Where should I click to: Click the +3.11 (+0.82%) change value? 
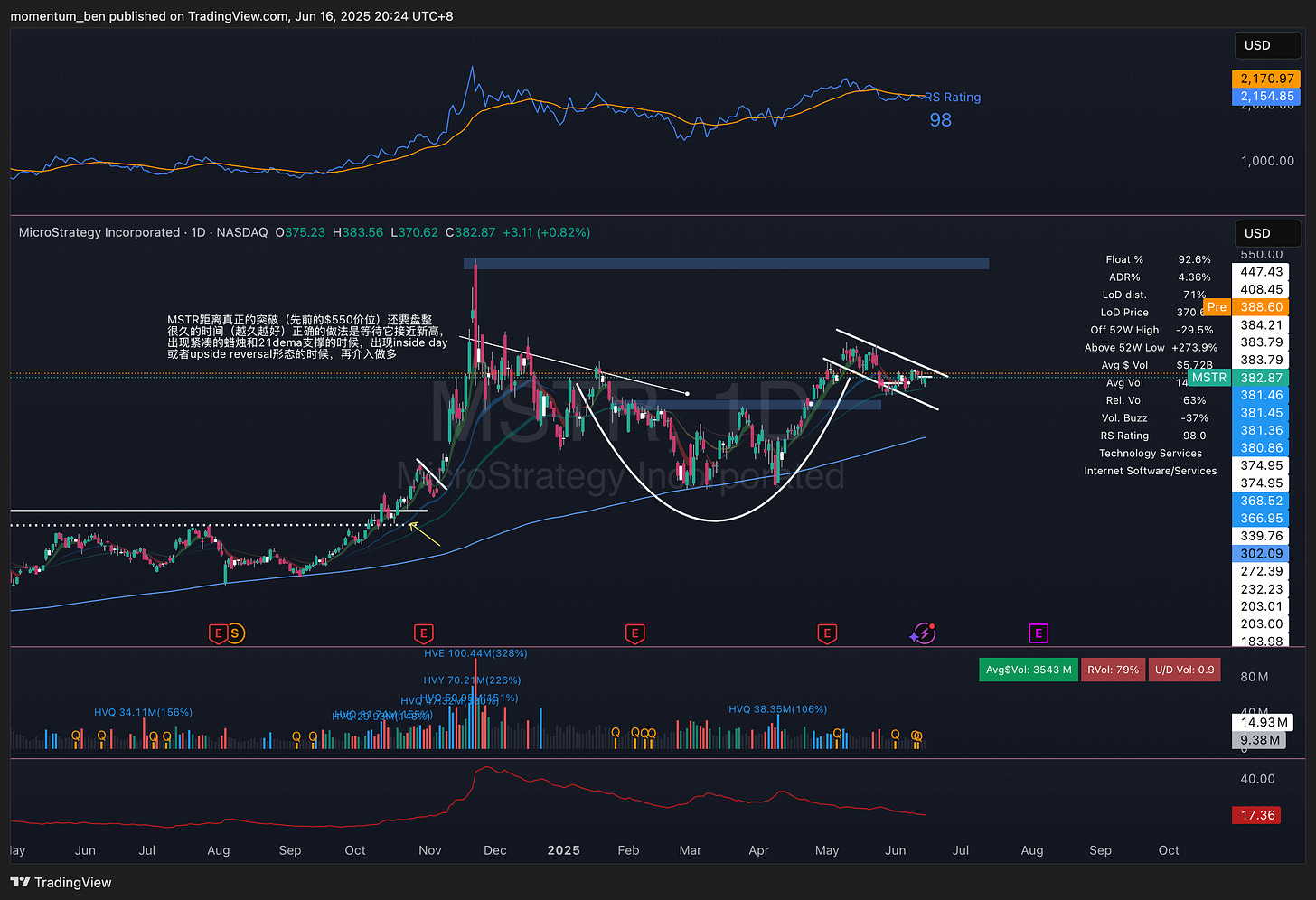point(547,232)
